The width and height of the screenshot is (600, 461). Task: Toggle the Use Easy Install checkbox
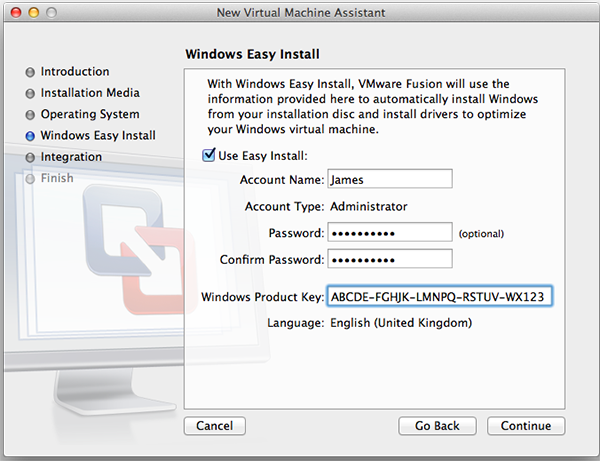pos(209,155)
